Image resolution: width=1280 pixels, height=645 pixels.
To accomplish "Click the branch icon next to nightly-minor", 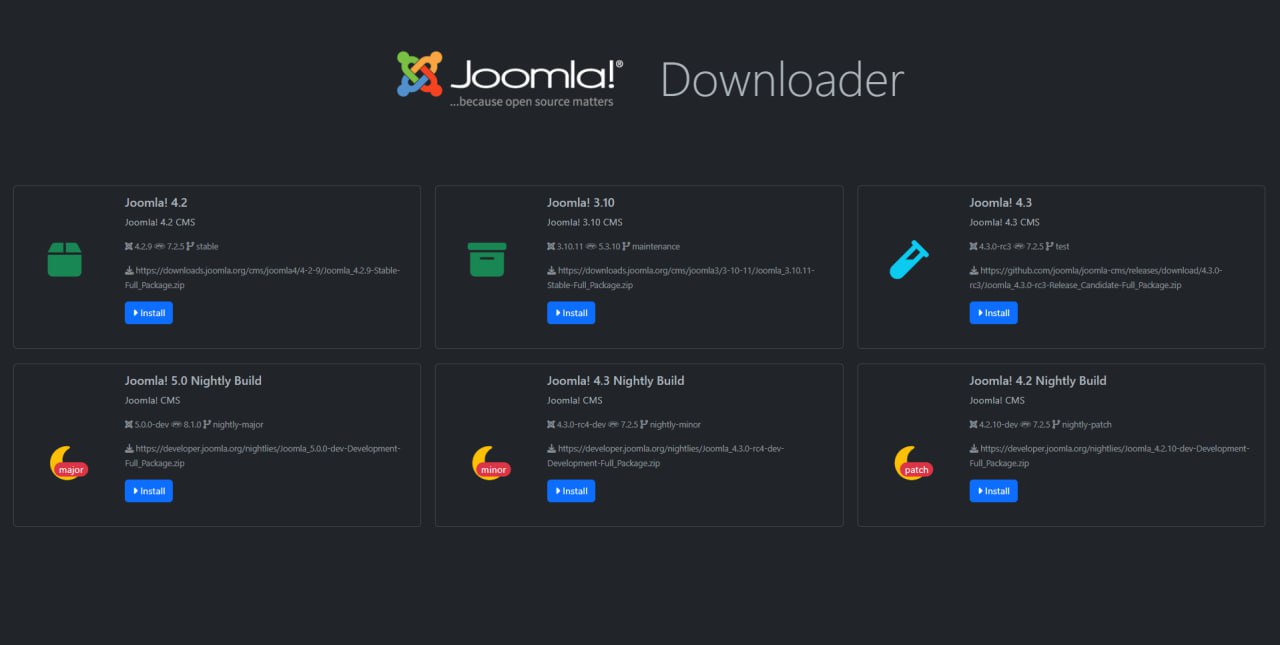I will pyautogui.click(x=644, y=424).
